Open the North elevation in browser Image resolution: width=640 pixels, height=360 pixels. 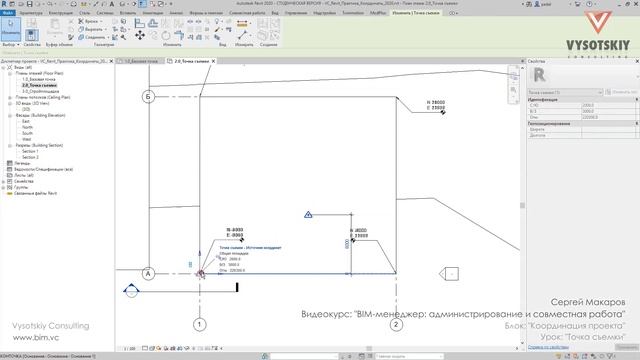point(27,127)
